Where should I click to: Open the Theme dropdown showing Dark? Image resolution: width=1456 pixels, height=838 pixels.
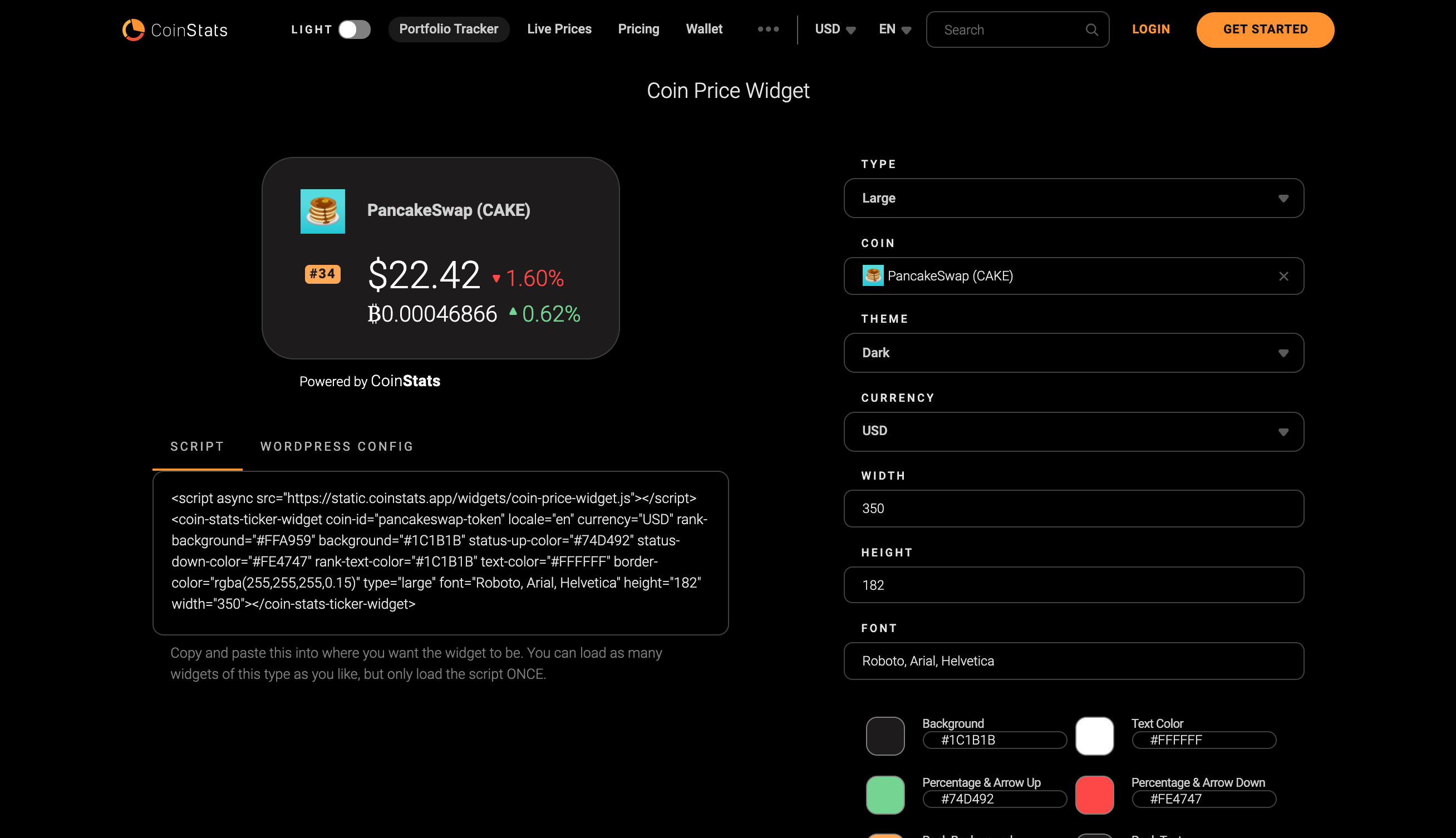1073,353
